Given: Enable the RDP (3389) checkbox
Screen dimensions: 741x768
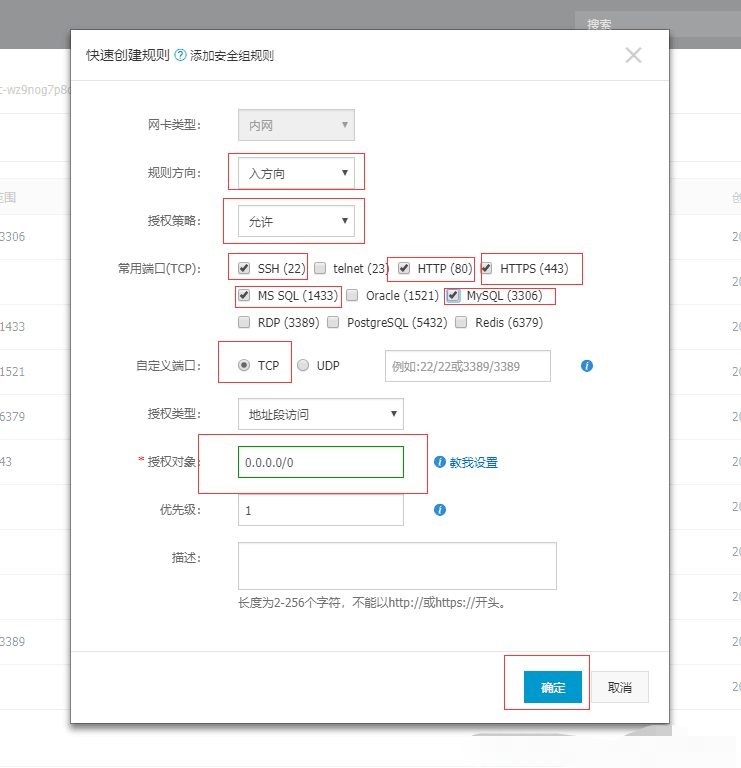Looking at the screenshot, I should coord(244,322).
